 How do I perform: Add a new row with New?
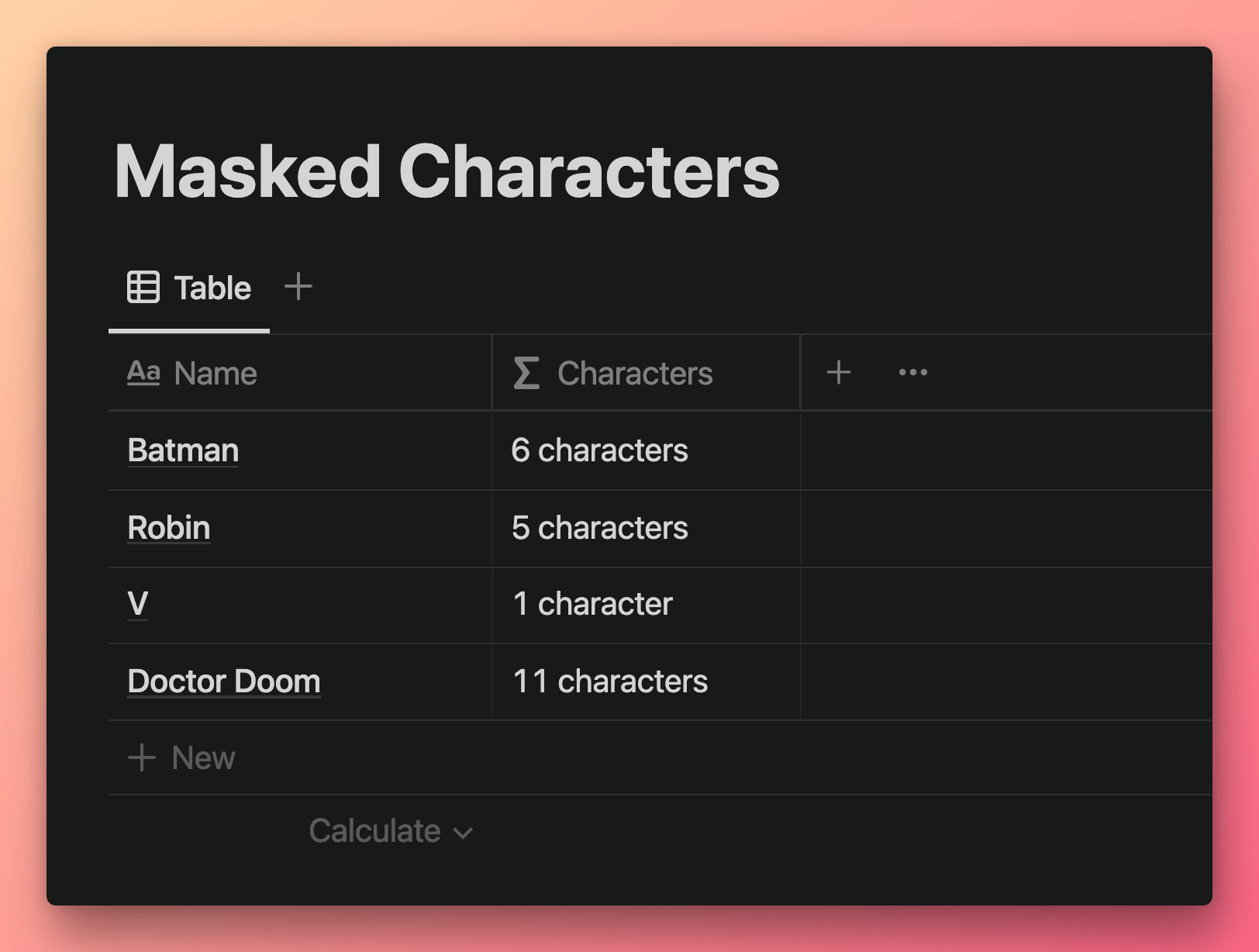click(181, 757)
